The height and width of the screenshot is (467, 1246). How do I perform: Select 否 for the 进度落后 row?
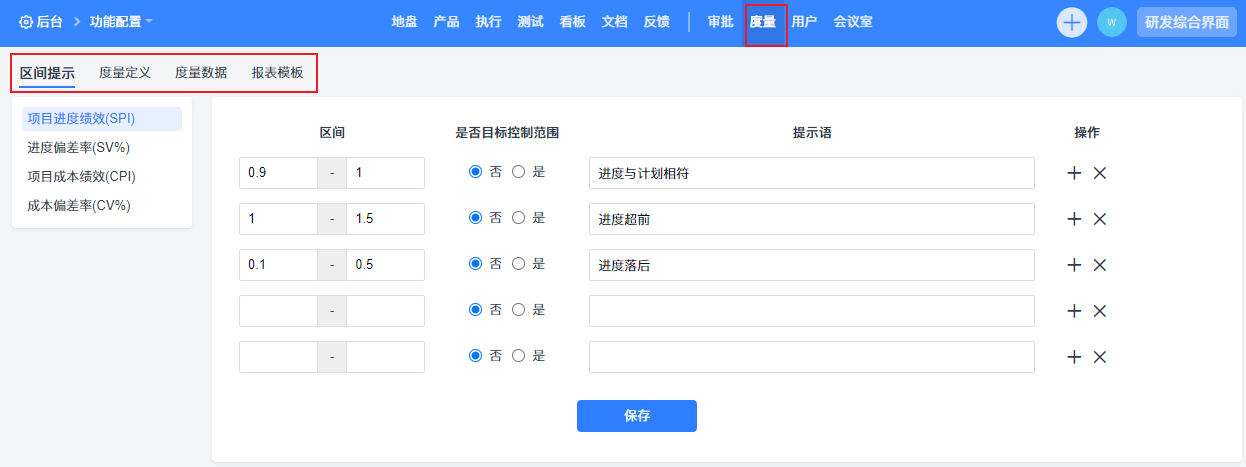pos(476,264)
